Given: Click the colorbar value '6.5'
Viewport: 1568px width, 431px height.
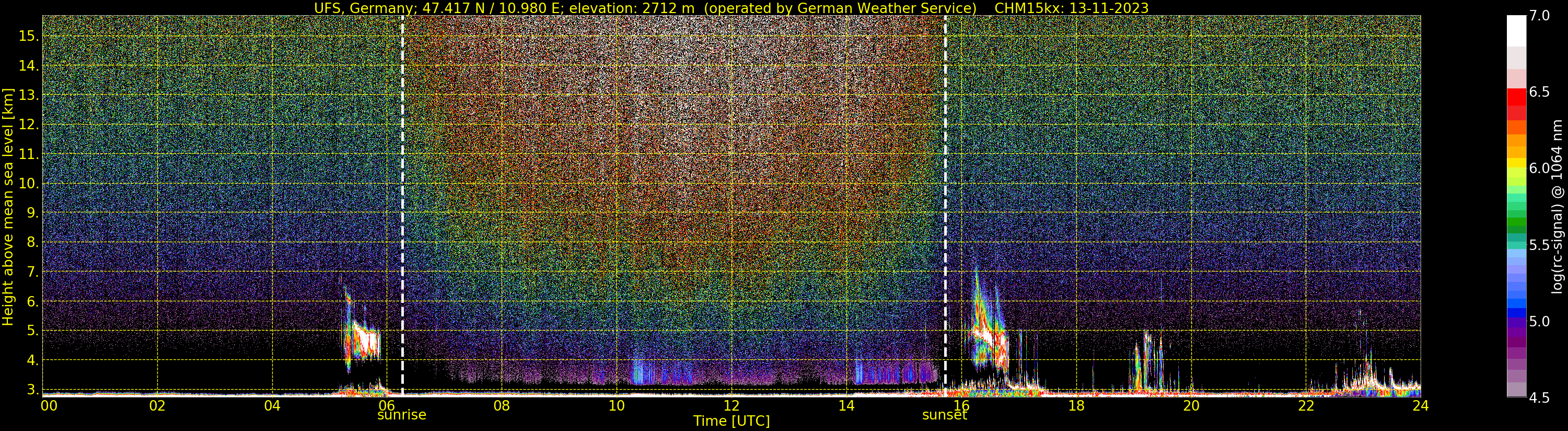Looking at the screenshot, I should click(x=1539, y=92).
